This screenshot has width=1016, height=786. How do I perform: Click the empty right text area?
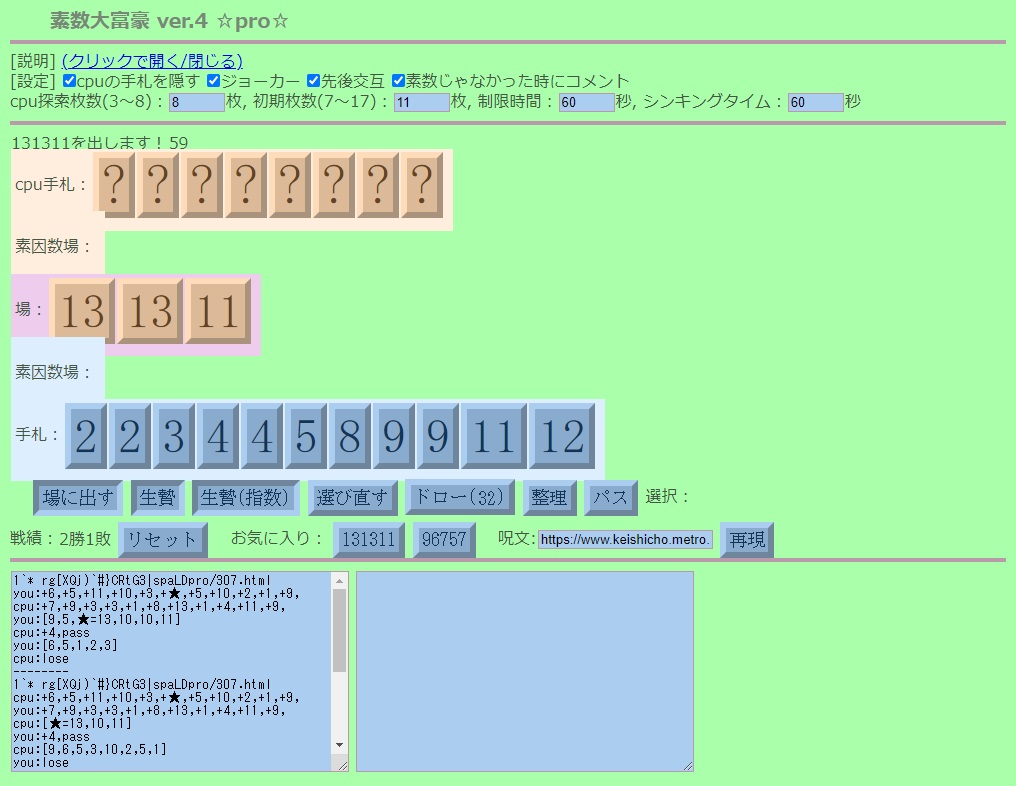[525, 671]
